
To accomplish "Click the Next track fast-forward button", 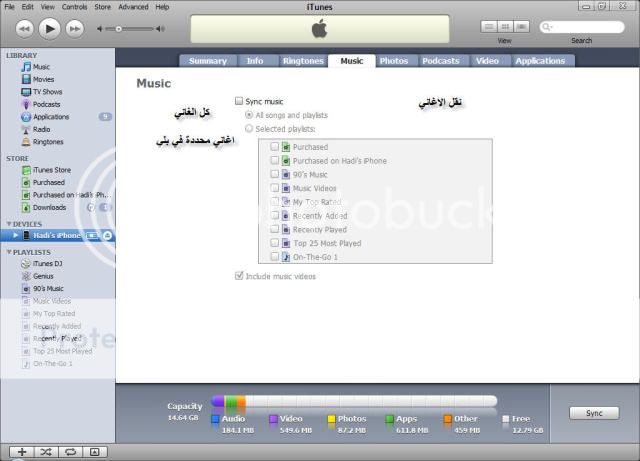I will [x=75, y=29].
